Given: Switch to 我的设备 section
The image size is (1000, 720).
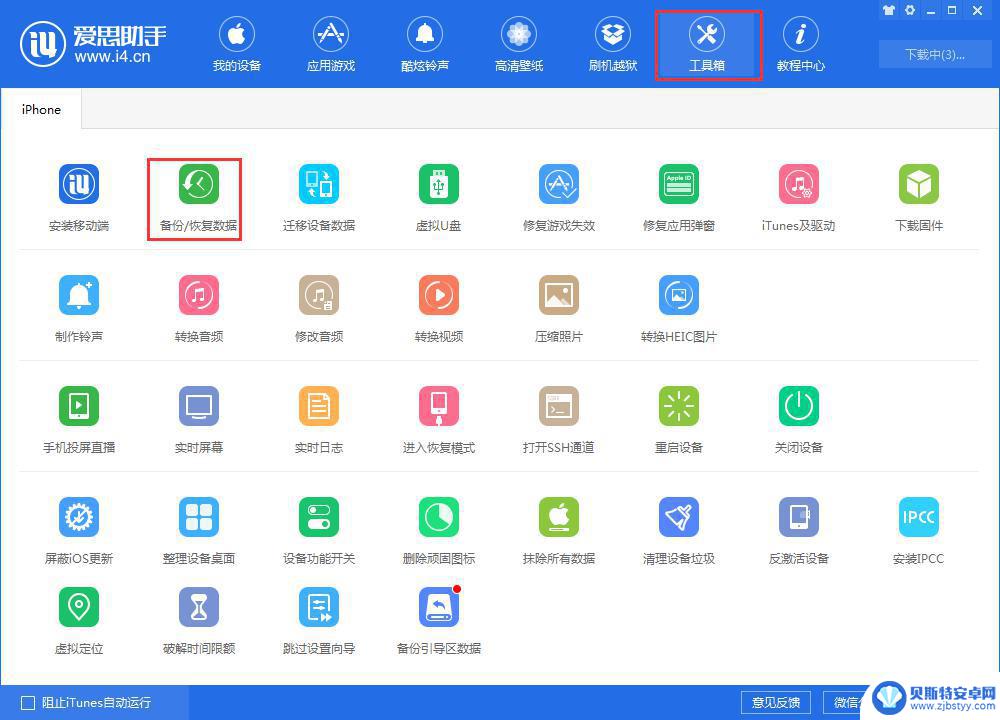Looking at the screenshot, I should pos(237,45).
